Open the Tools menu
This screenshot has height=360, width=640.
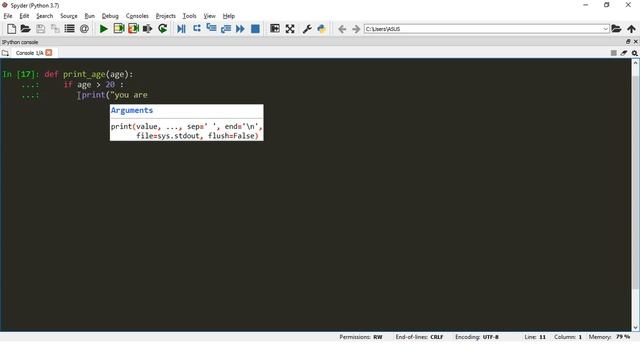point(189,16)
